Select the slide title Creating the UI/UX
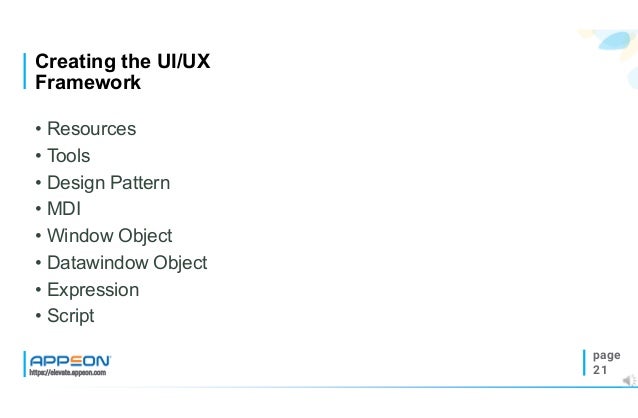Viewport: 638px width, 418px height. point(122,63)
